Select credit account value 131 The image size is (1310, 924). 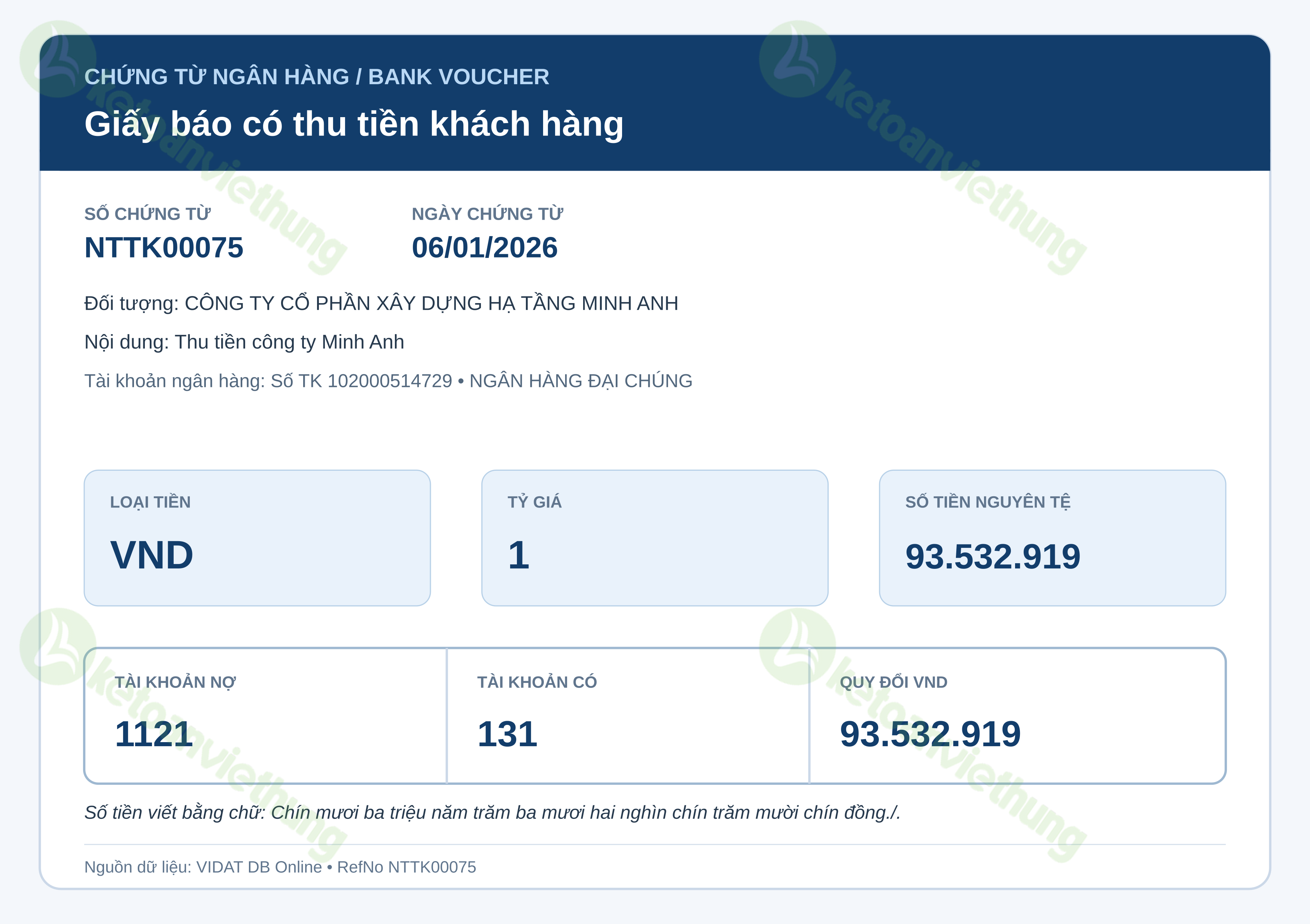[x=507, y=734]
